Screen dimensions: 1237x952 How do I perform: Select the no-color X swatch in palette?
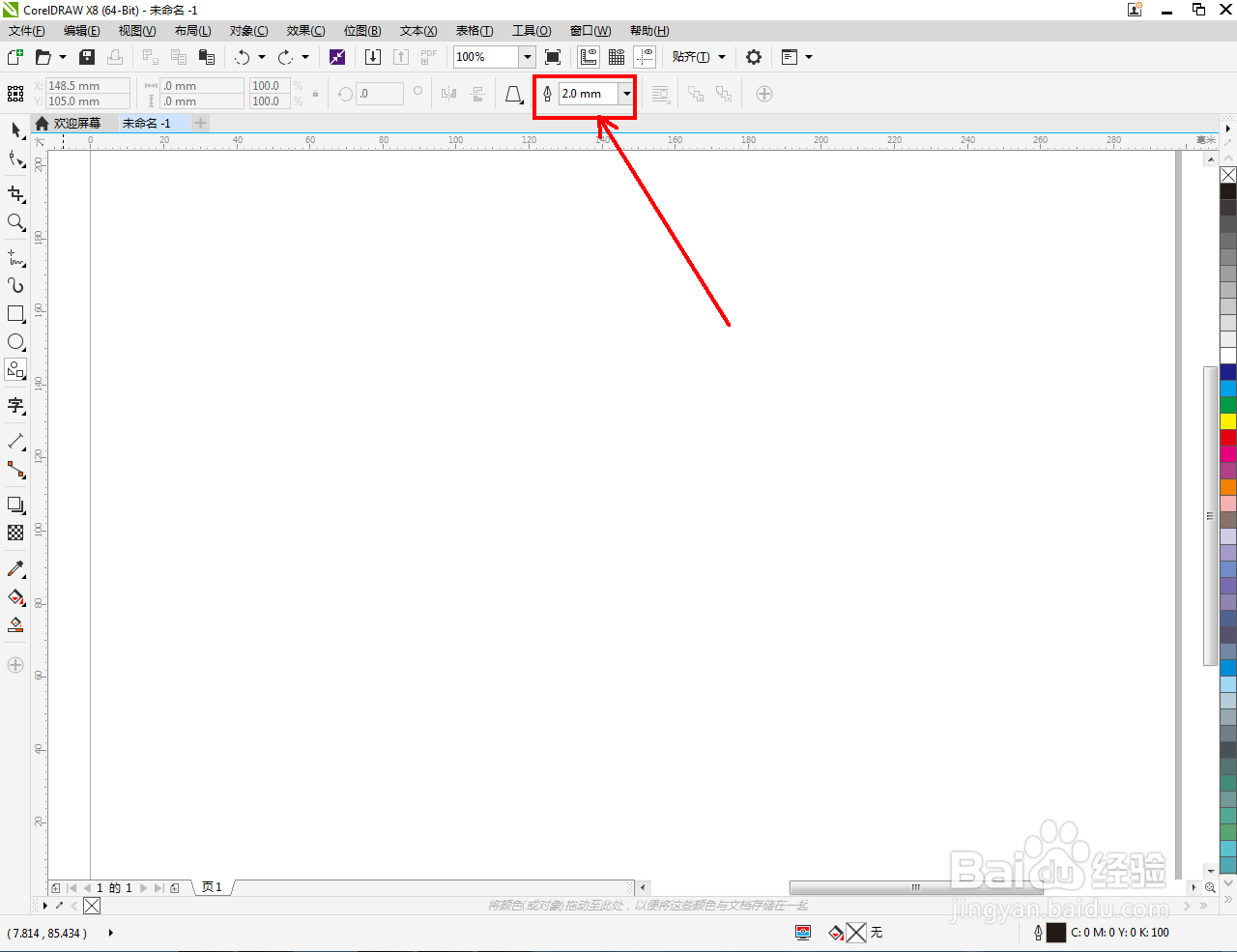coord(1228,175)
